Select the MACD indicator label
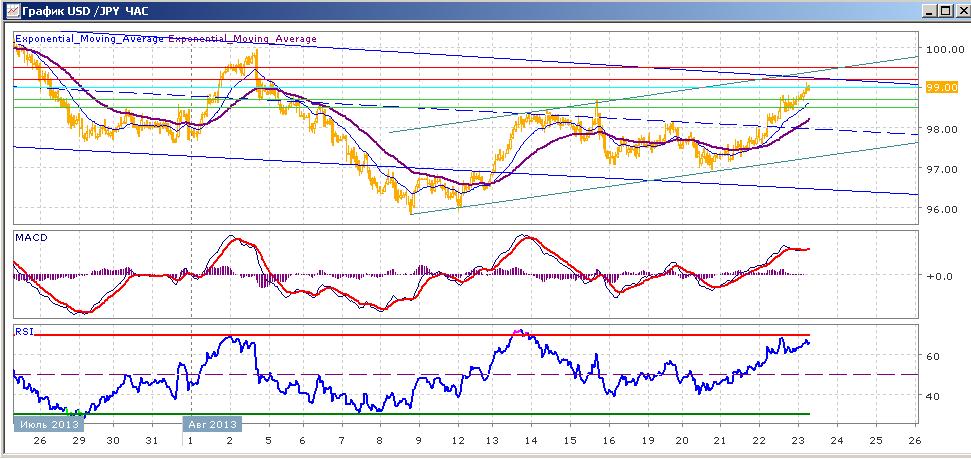The height and width of the screenshot is (459, 971). (x=30, y=237)
